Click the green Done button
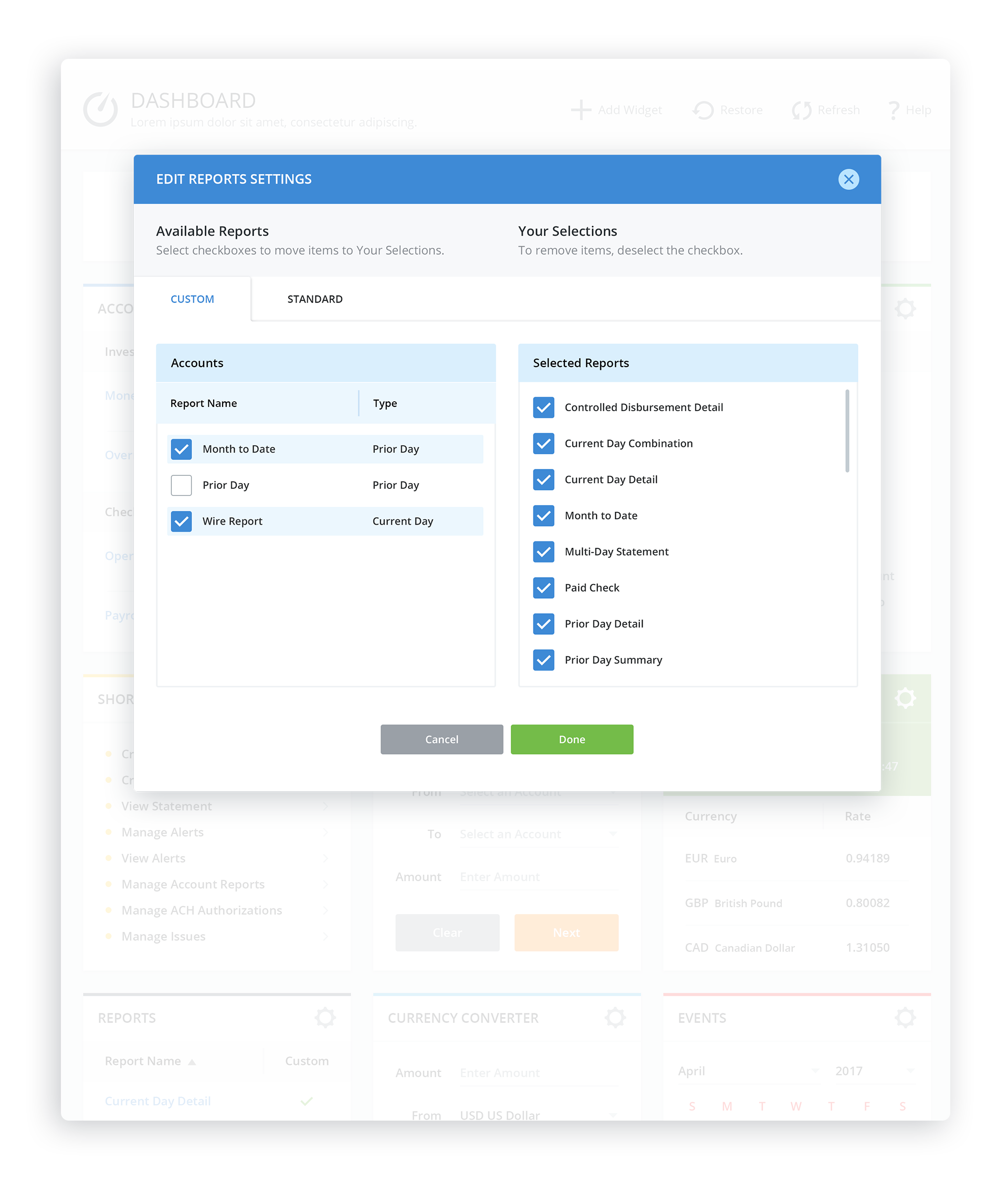 (x=571, y=739)
